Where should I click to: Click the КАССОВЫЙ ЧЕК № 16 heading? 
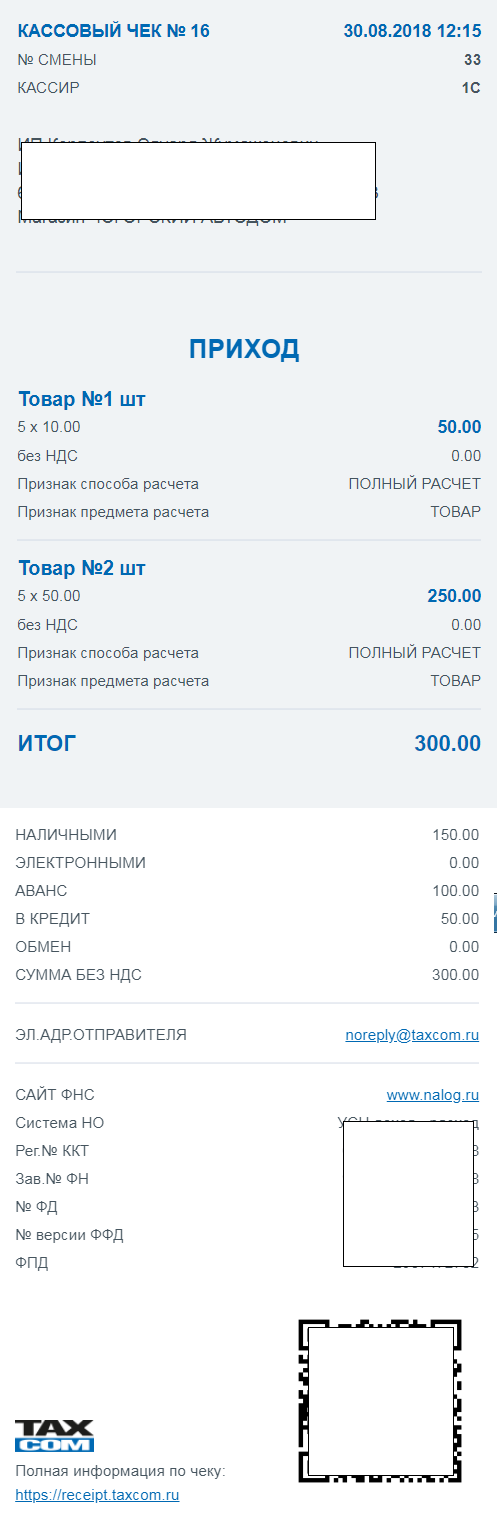[x=114, y=31]
